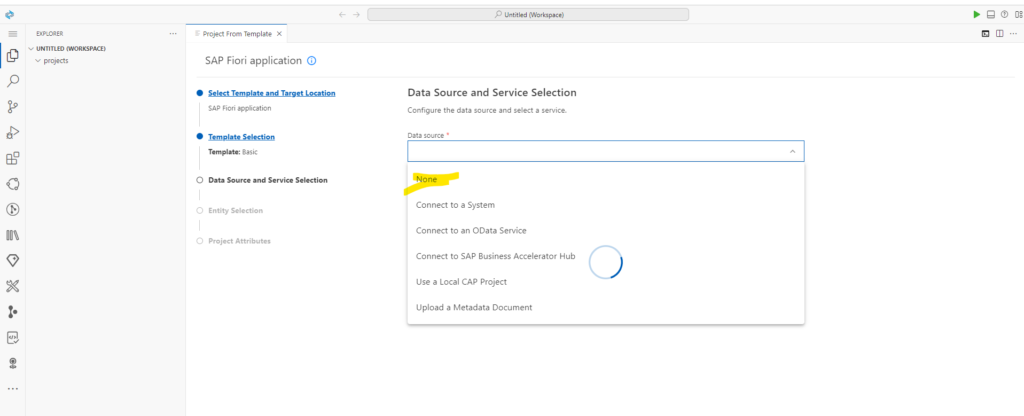This screenshot has width=1024, height=416.
Task: Click the hexagon-shaped activity bar icon
Action: (x=12, y=184)
